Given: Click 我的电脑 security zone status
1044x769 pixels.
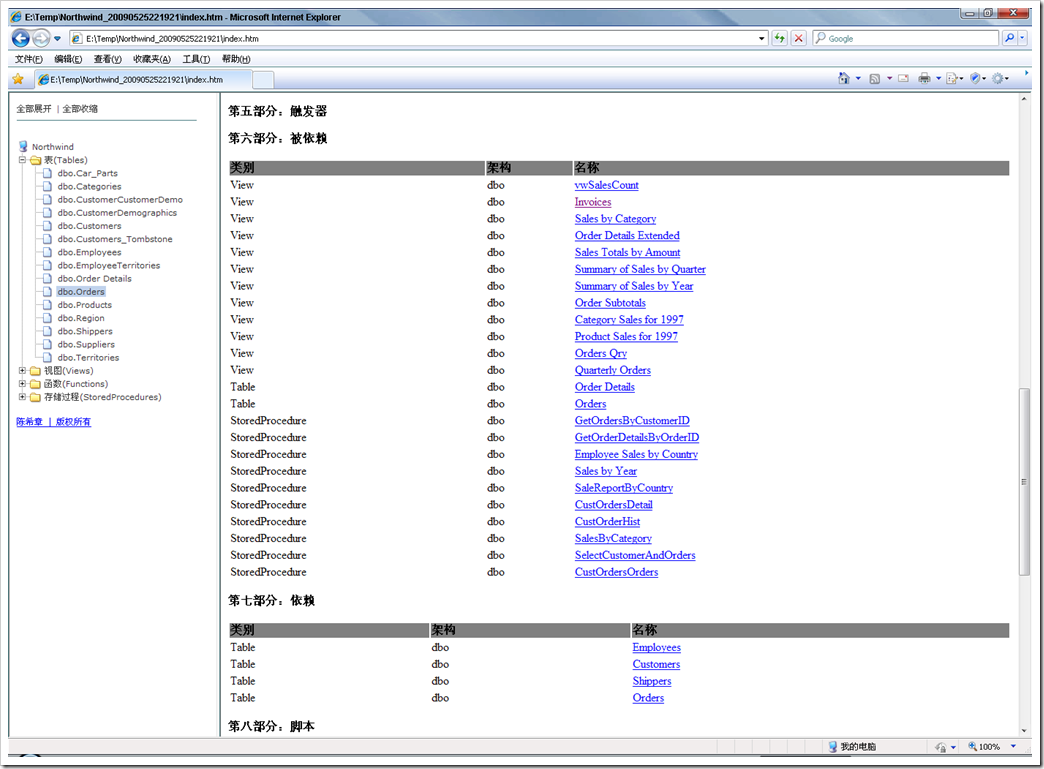Looking at the screenshot, I should pyautogui.click(x=852, y=746).
